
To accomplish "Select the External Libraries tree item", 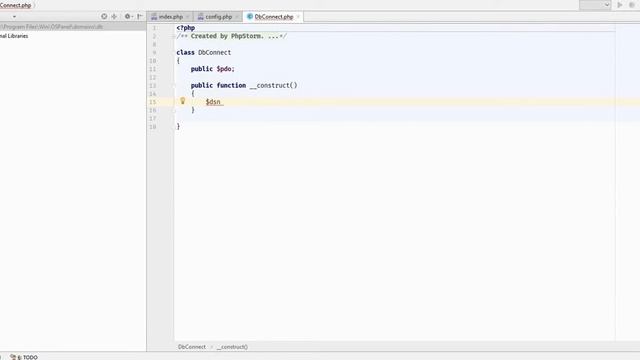I will 14,36.
